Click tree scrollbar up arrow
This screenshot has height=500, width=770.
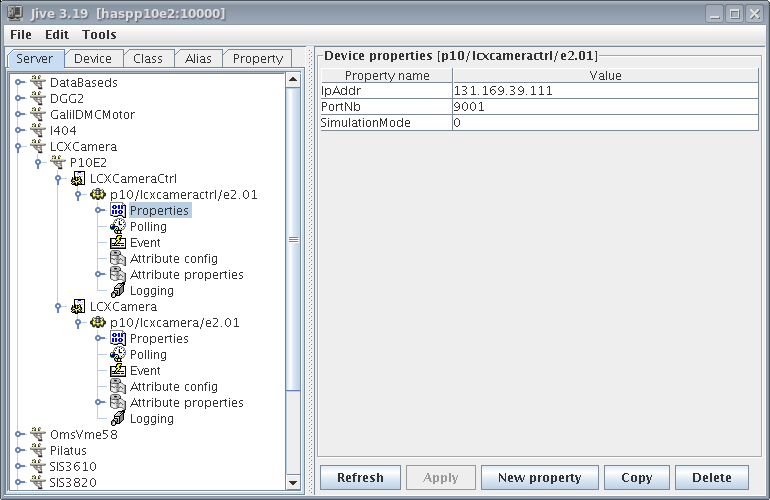293,80
